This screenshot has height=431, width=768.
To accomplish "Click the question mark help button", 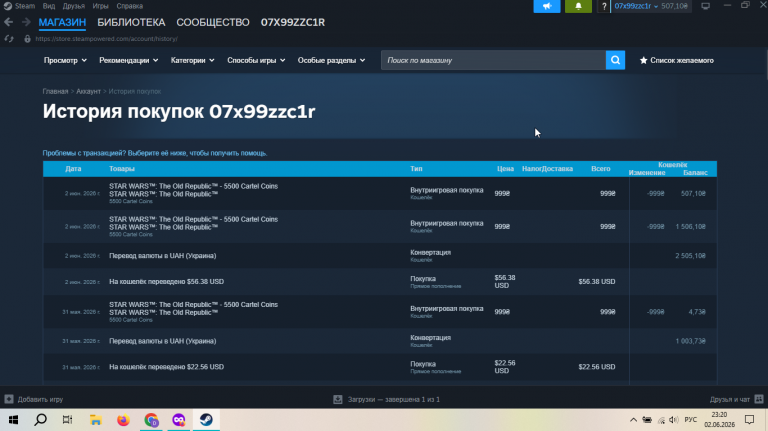I will coord(604,6).
